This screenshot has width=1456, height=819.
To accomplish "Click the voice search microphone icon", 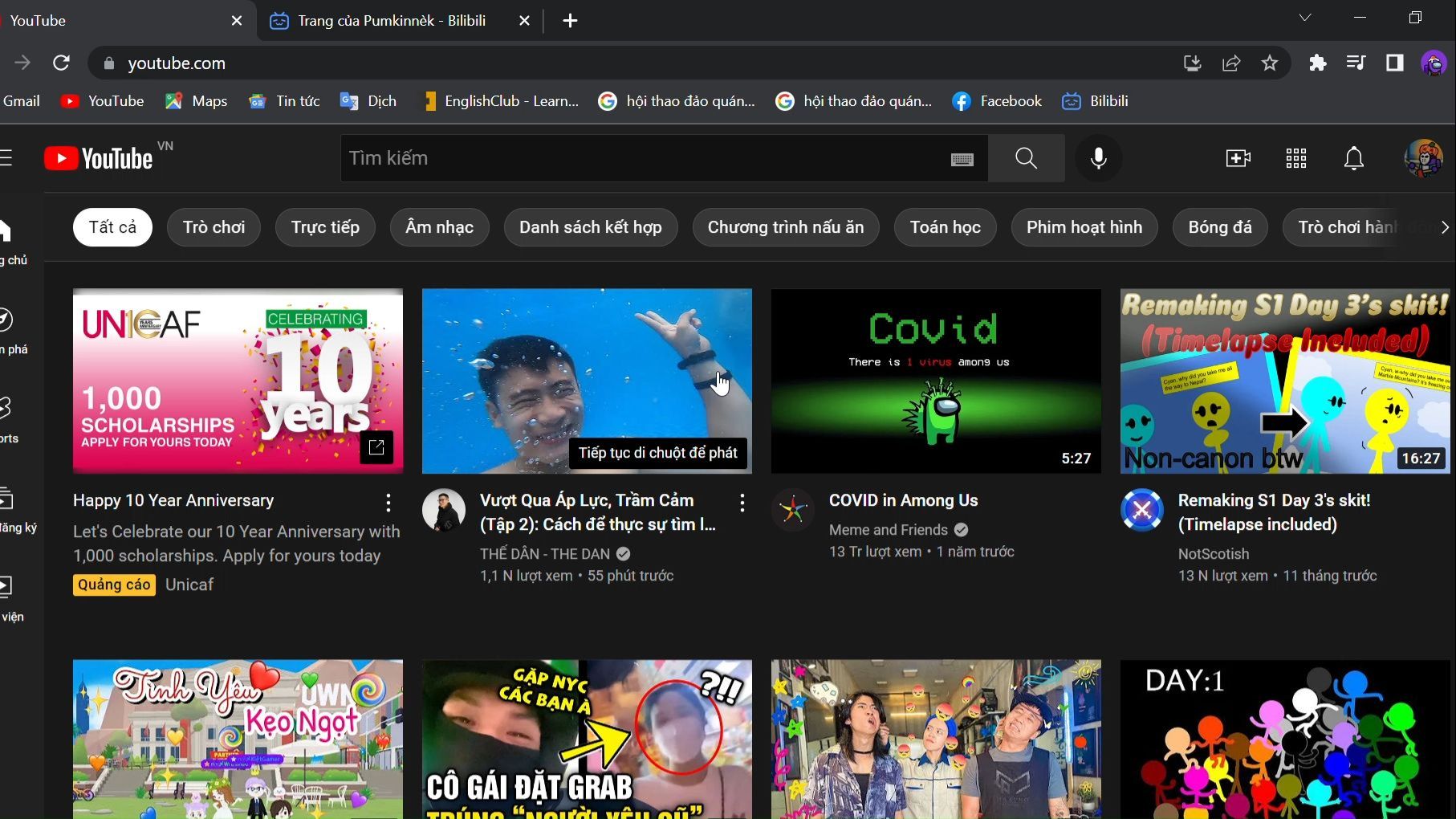I will click(1098, 158).
